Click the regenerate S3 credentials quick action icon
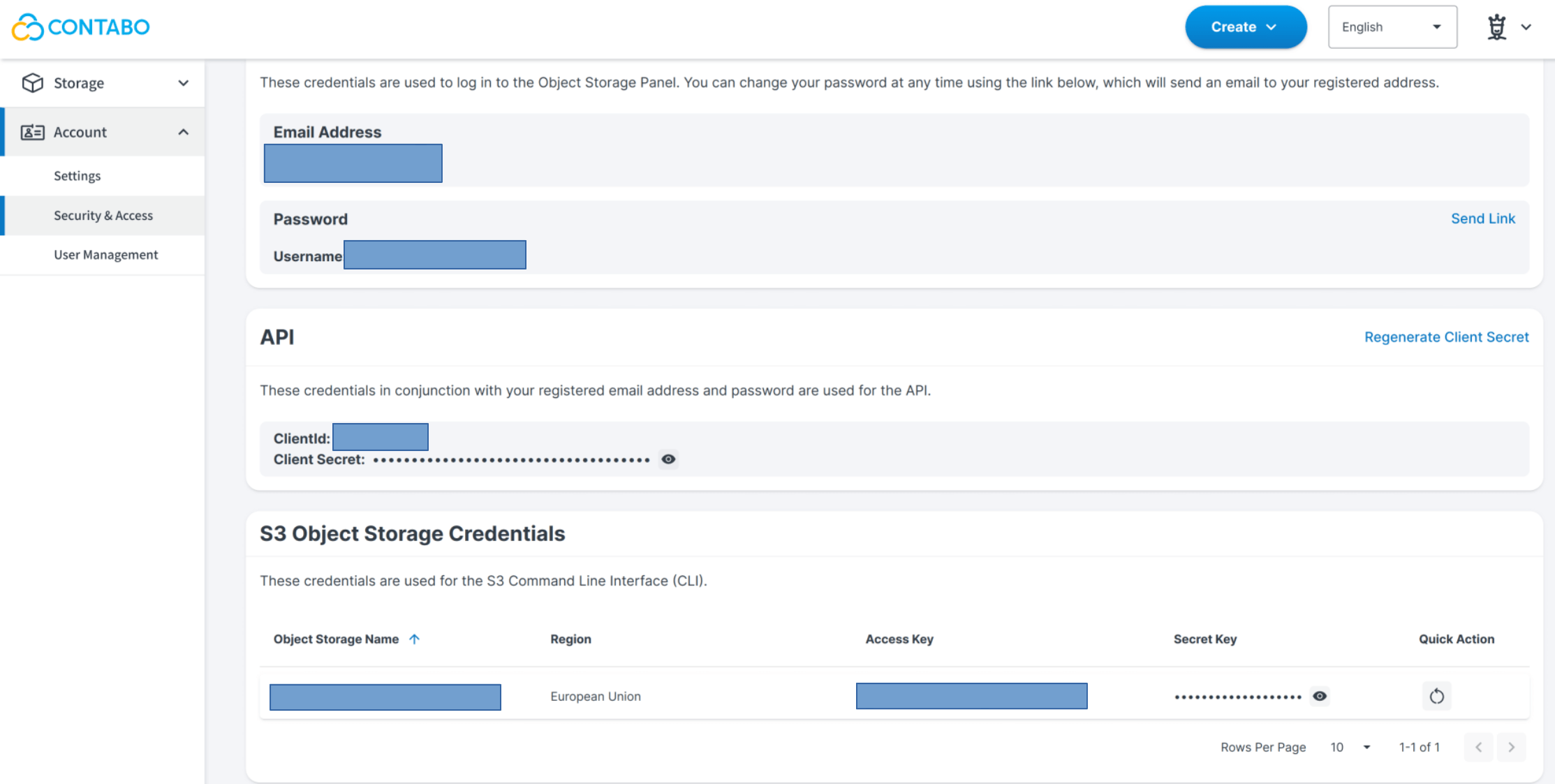The height and width of the screenshot is (784, 1555). click(x=1436, y=696)
